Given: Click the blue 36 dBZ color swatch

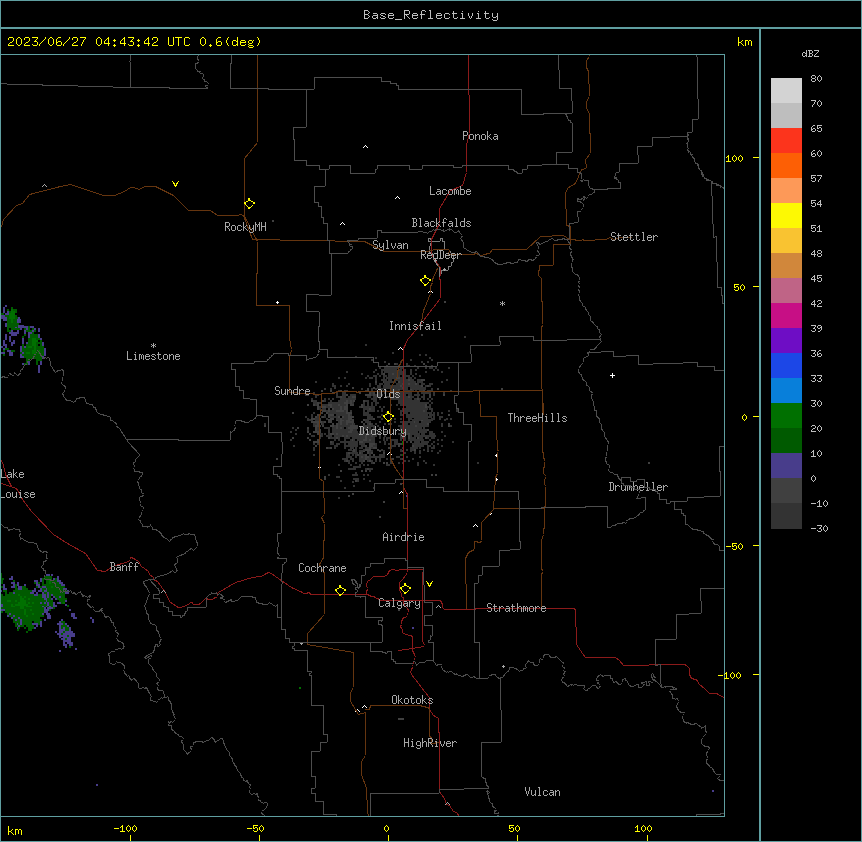Looking at the screenshot, I should click(x=786, y=365).
